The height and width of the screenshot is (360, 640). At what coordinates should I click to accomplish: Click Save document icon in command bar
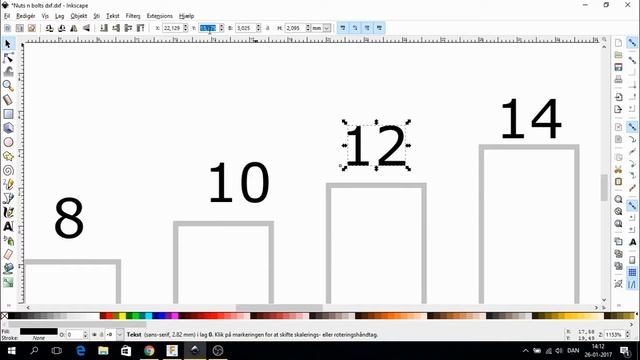click(618, 67)
